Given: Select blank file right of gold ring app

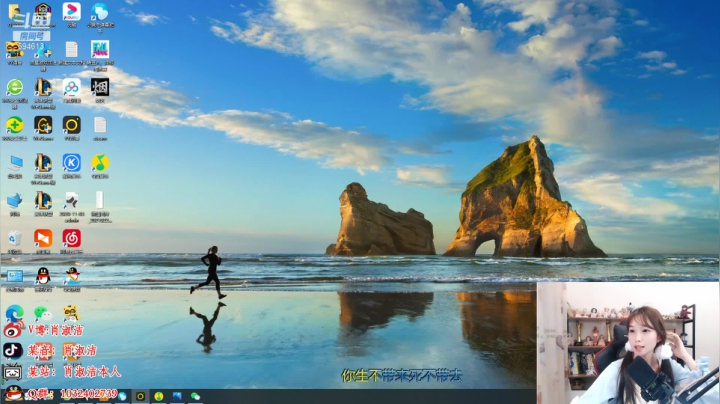Looking at the screenshot, I should pos(100,125).
